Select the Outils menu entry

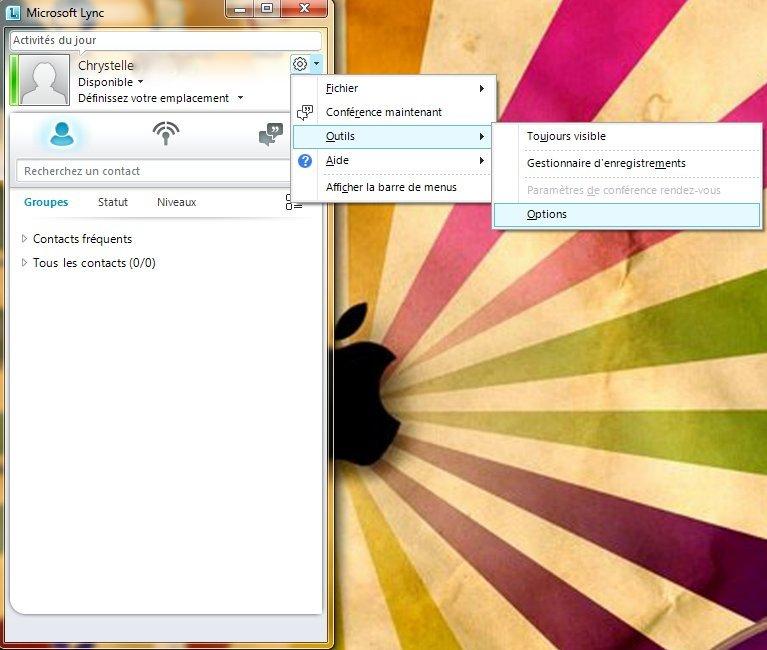394,136
